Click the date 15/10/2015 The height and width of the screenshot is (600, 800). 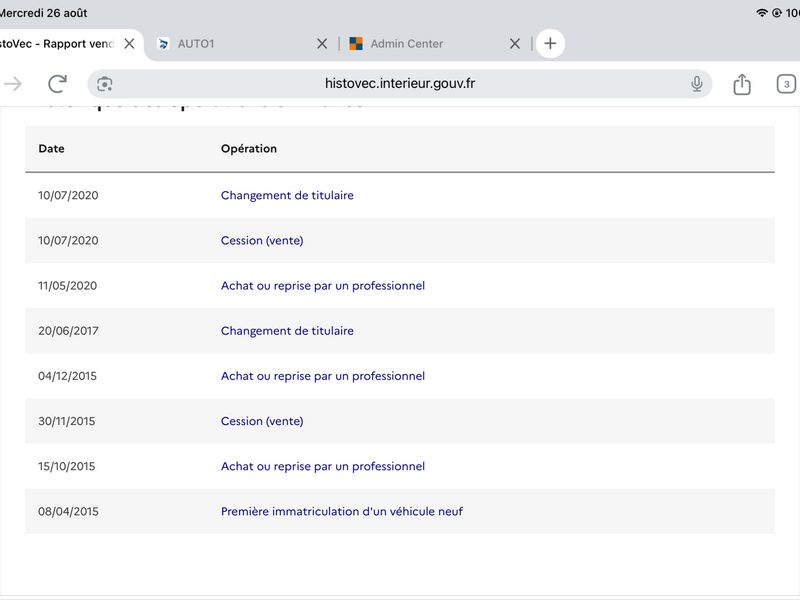pos(66,466)
